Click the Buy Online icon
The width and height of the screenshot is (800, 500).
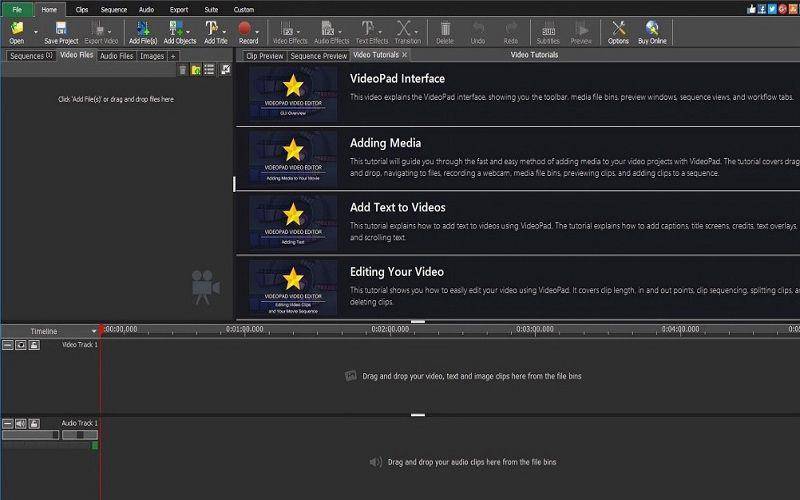[x=652, y=28]
